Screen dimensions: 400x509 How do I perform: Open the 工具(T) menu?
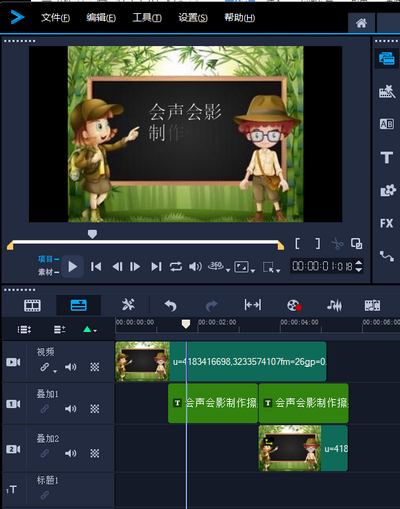pyautogui.click(x=147, y=17)
